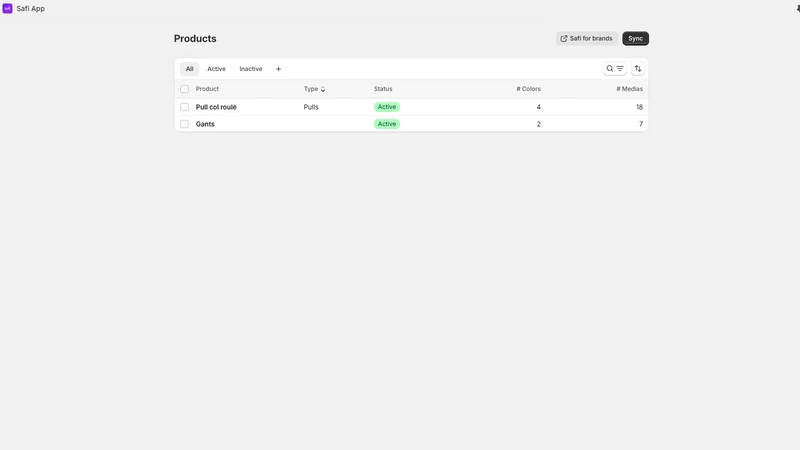Click the Safi App title text
The height and width of the screenshot is (450, 800).
(x=31, y=9)
